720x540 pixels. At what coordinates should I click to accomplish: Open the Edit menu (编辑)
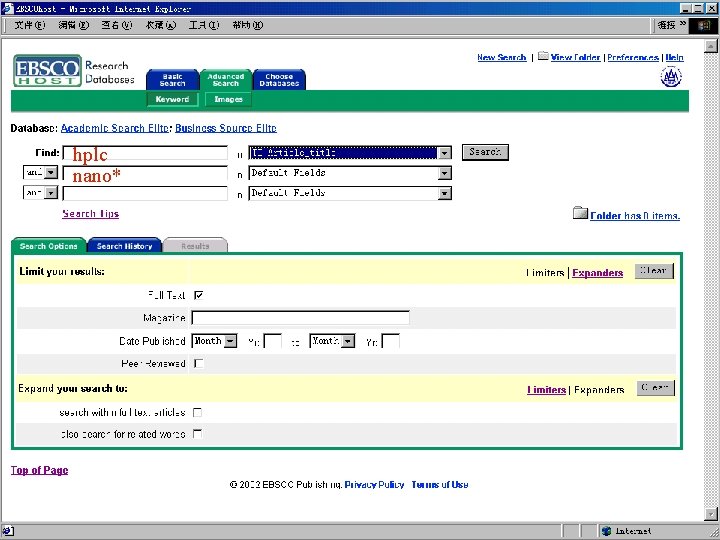pyautogui.click(x=73, y=25)
